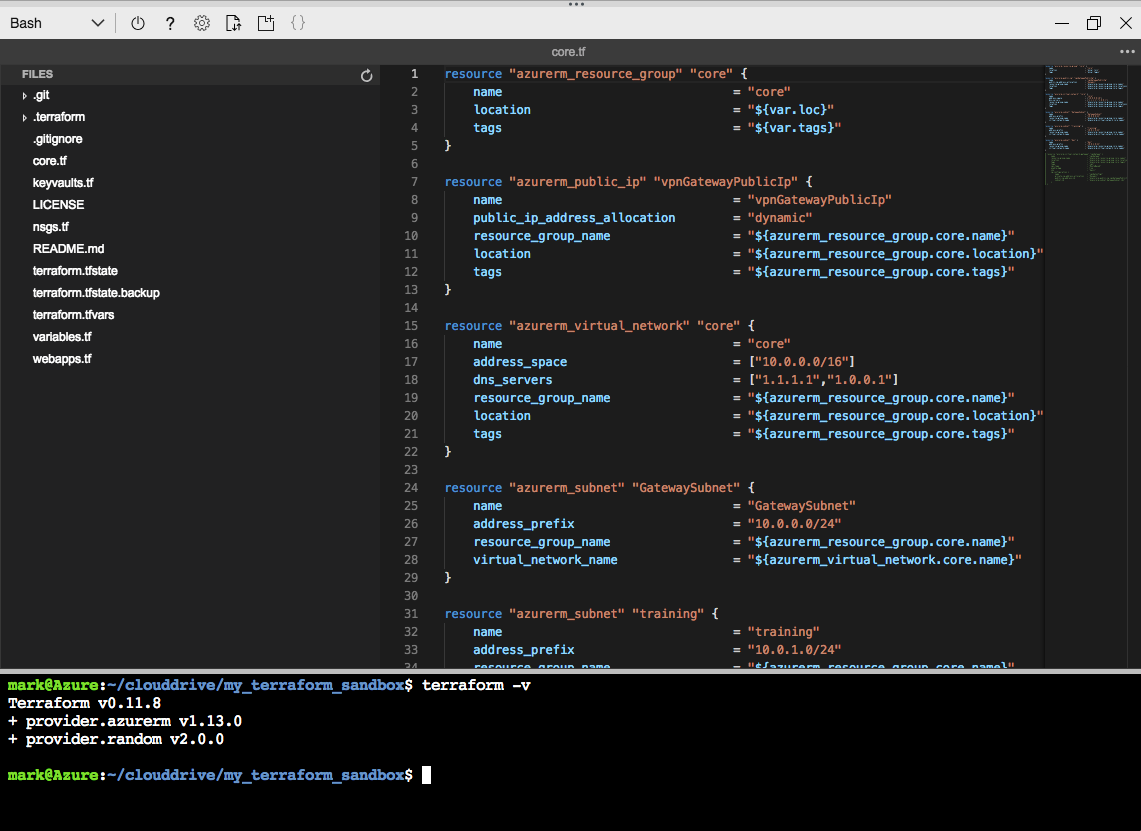Click the terraform -v command in terminal
This screenshot has width=1141, height=831.
pyautogui.click(x=477, y=685)
